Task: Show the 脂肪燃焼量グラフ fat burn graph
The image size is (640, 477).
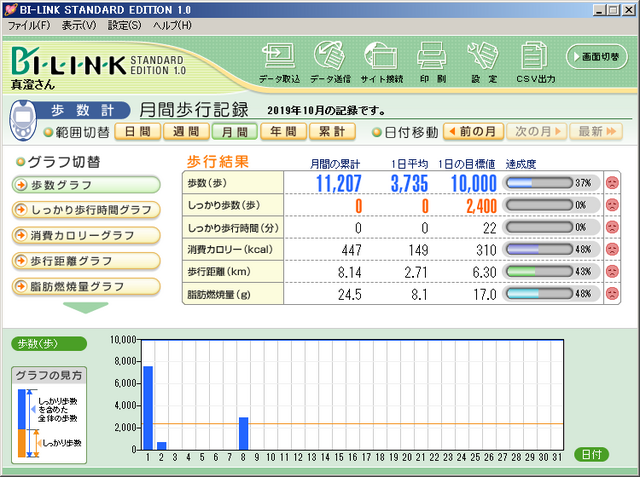Action: pyautogui.click(x=86, y=286)
